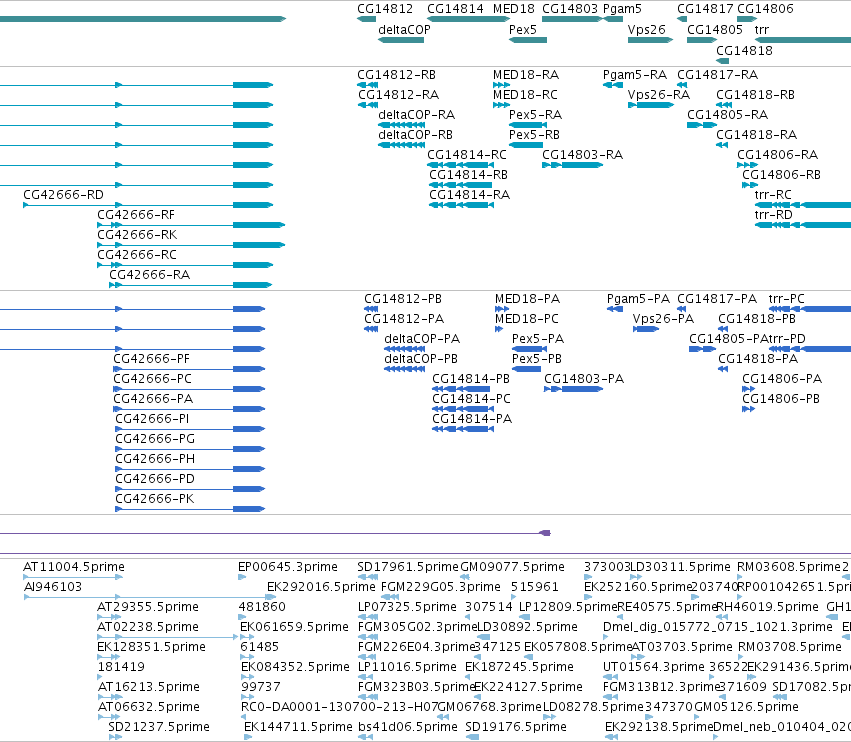Select EST LD30892.5prime
The height and width of the screenshot is (742, 851).
coord(527,627)
